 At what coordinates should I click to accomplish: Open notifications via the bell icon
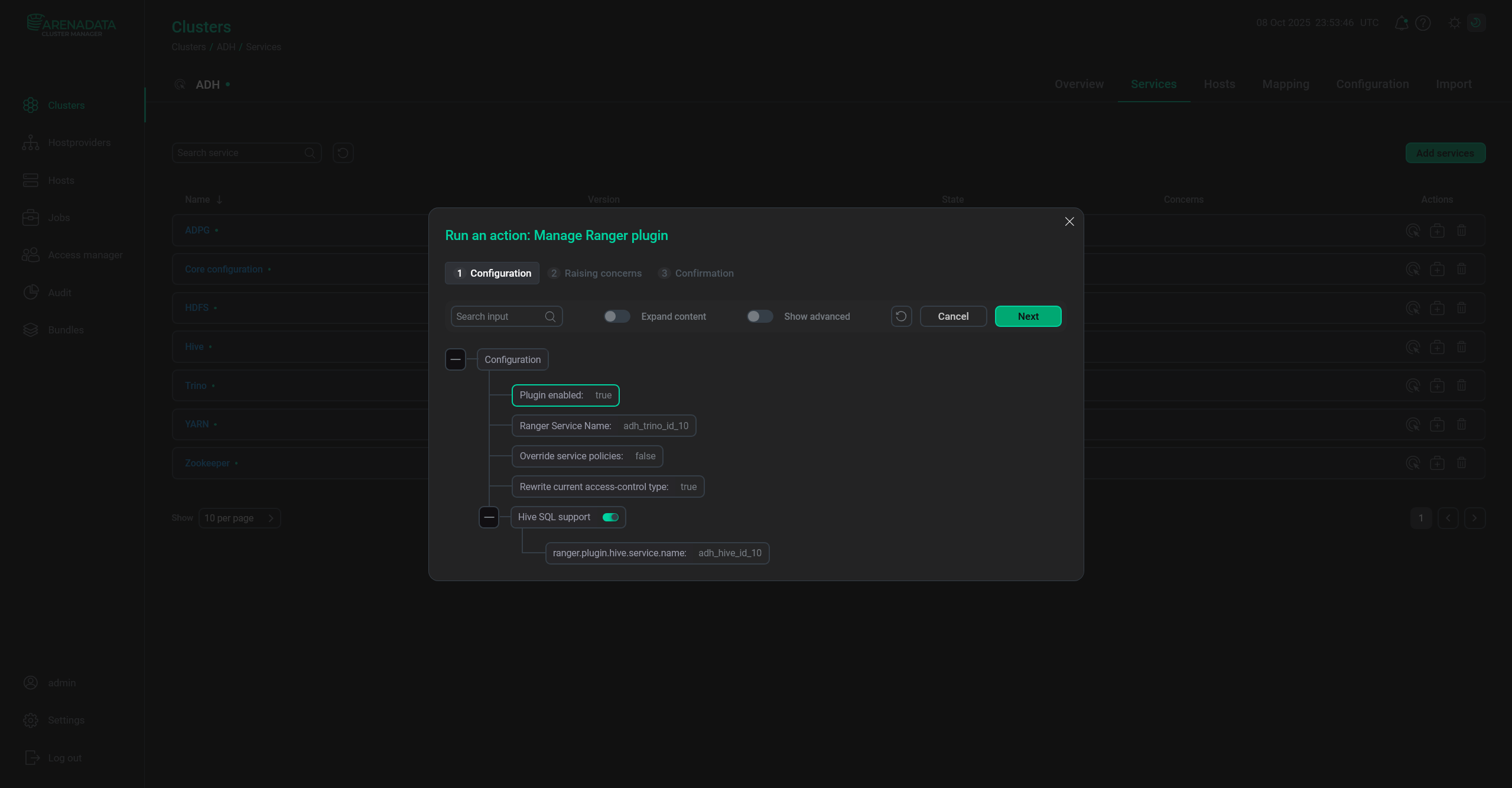click(1400, 23)
